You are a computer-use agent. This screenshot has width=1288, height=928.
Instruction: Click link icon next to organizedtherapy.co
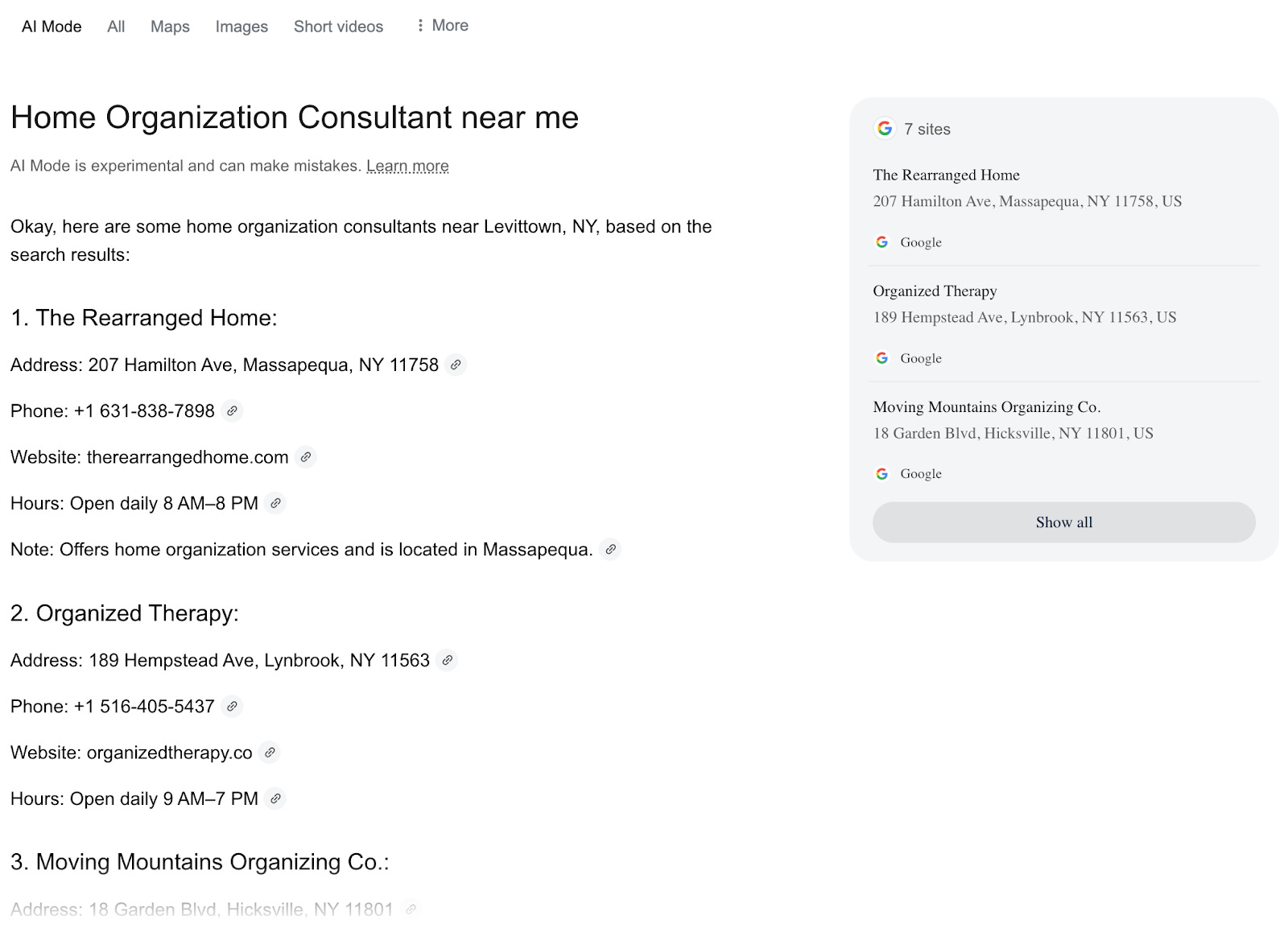point(270,753)
